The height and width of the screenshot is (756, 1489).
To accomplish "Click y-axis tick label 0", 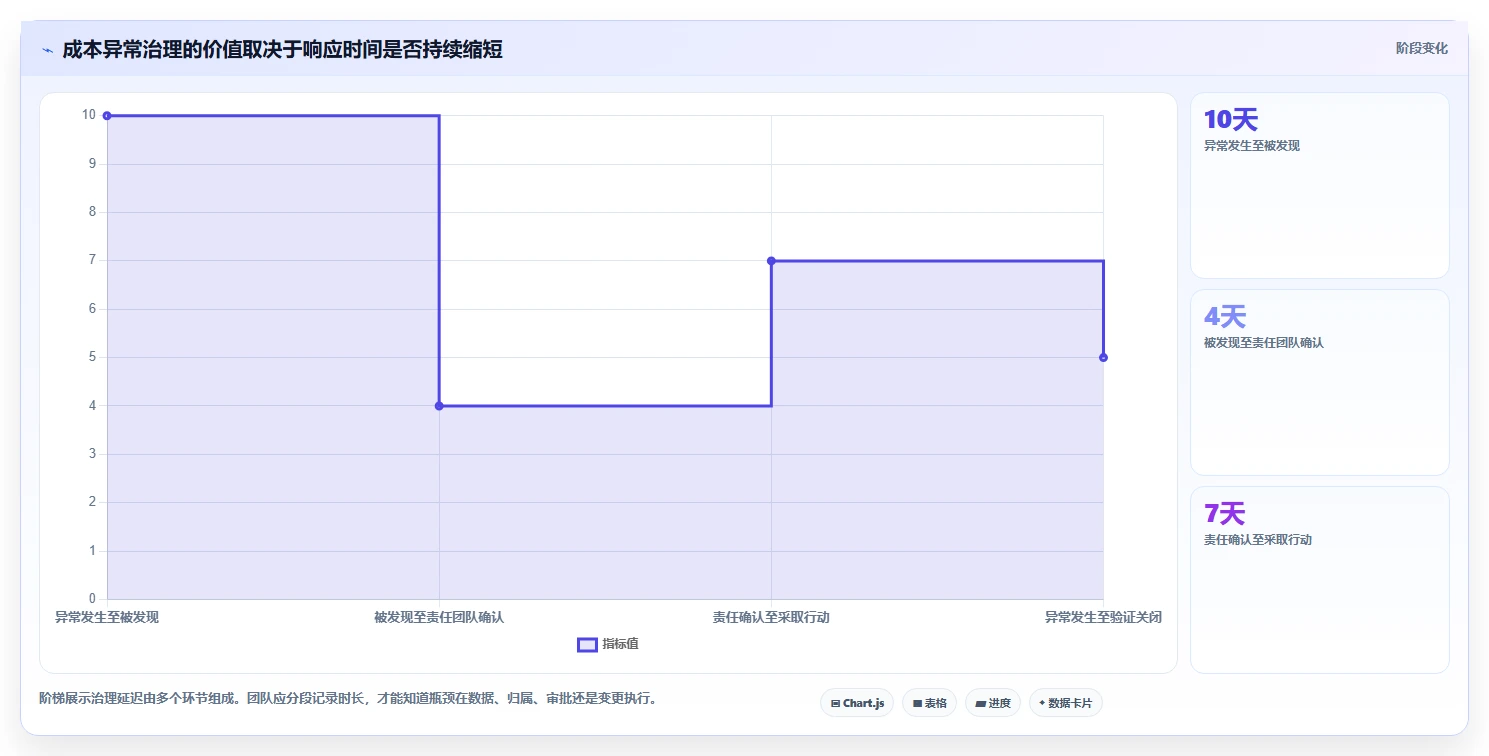I will [x=92, y=599].
